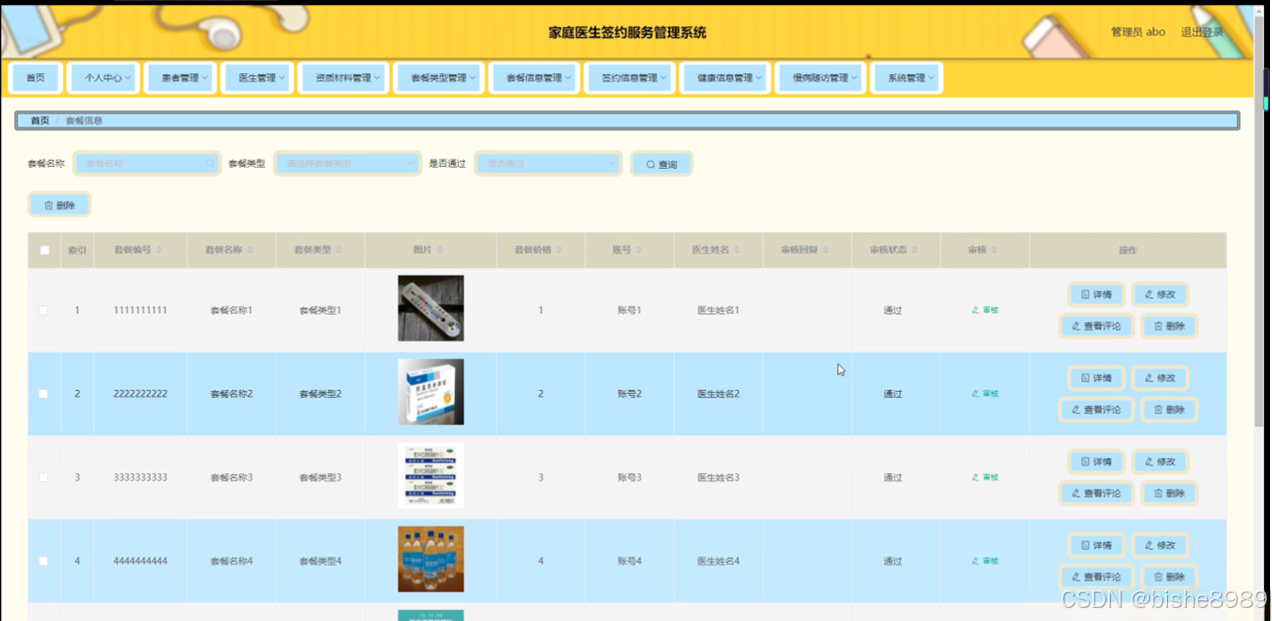Click 修改 for 套餐名称1
Viewport: 1272px width, 621px height.
pos(1160,294)
